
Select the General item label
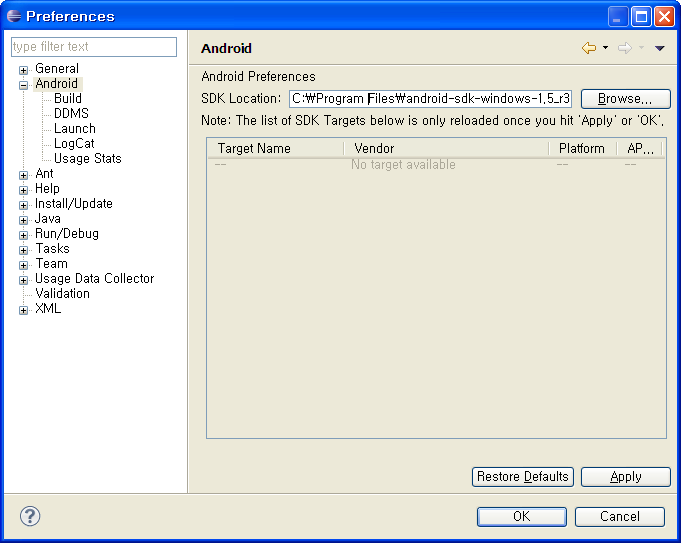click(x=57, y=69)
